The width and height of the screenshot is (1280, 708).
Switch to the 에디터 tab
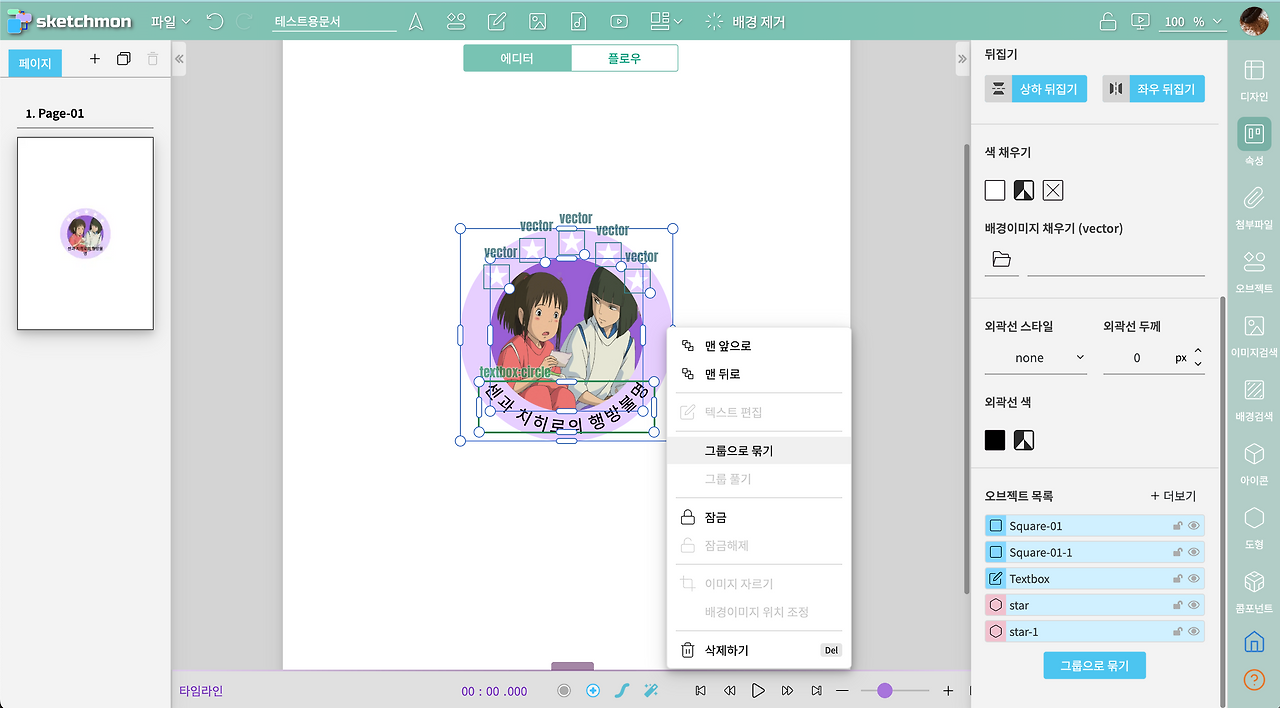(517, 58)
